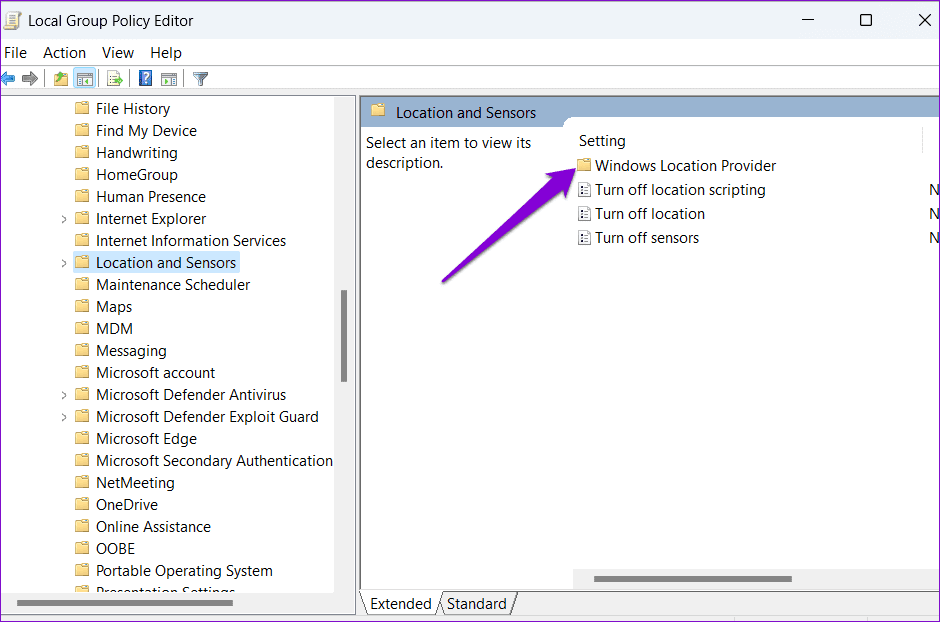Switch to the Standard tab
The image size is (940, 622).
[477, 603]
